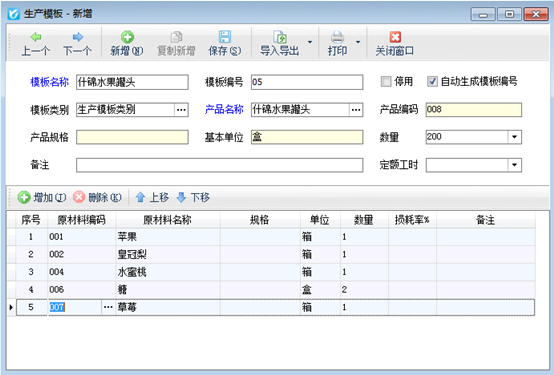Save the template with 保存 disk icon
This screenshot has height=375, width=554.
(224, 37)
